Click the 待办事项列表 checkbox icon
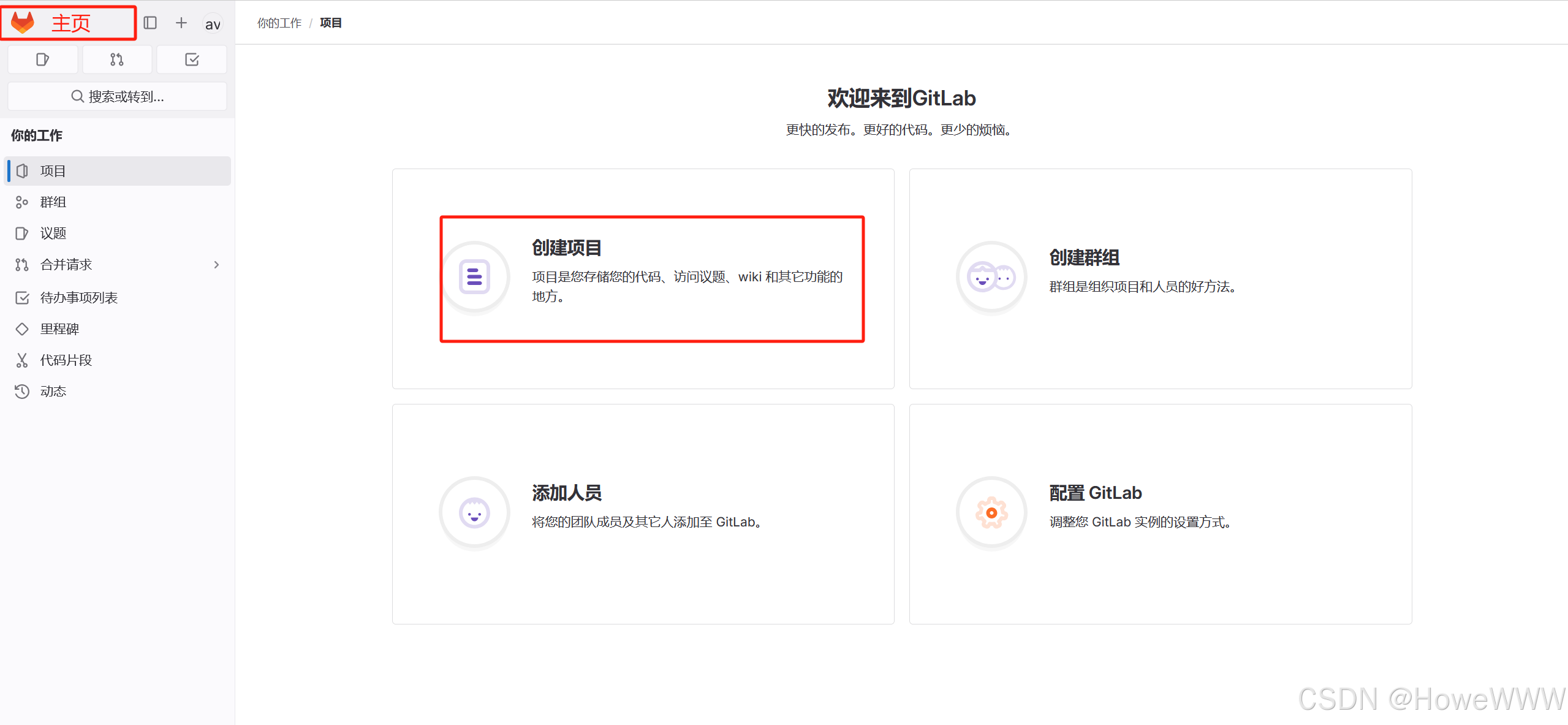Screen dimensions: 1568x725 22,298
